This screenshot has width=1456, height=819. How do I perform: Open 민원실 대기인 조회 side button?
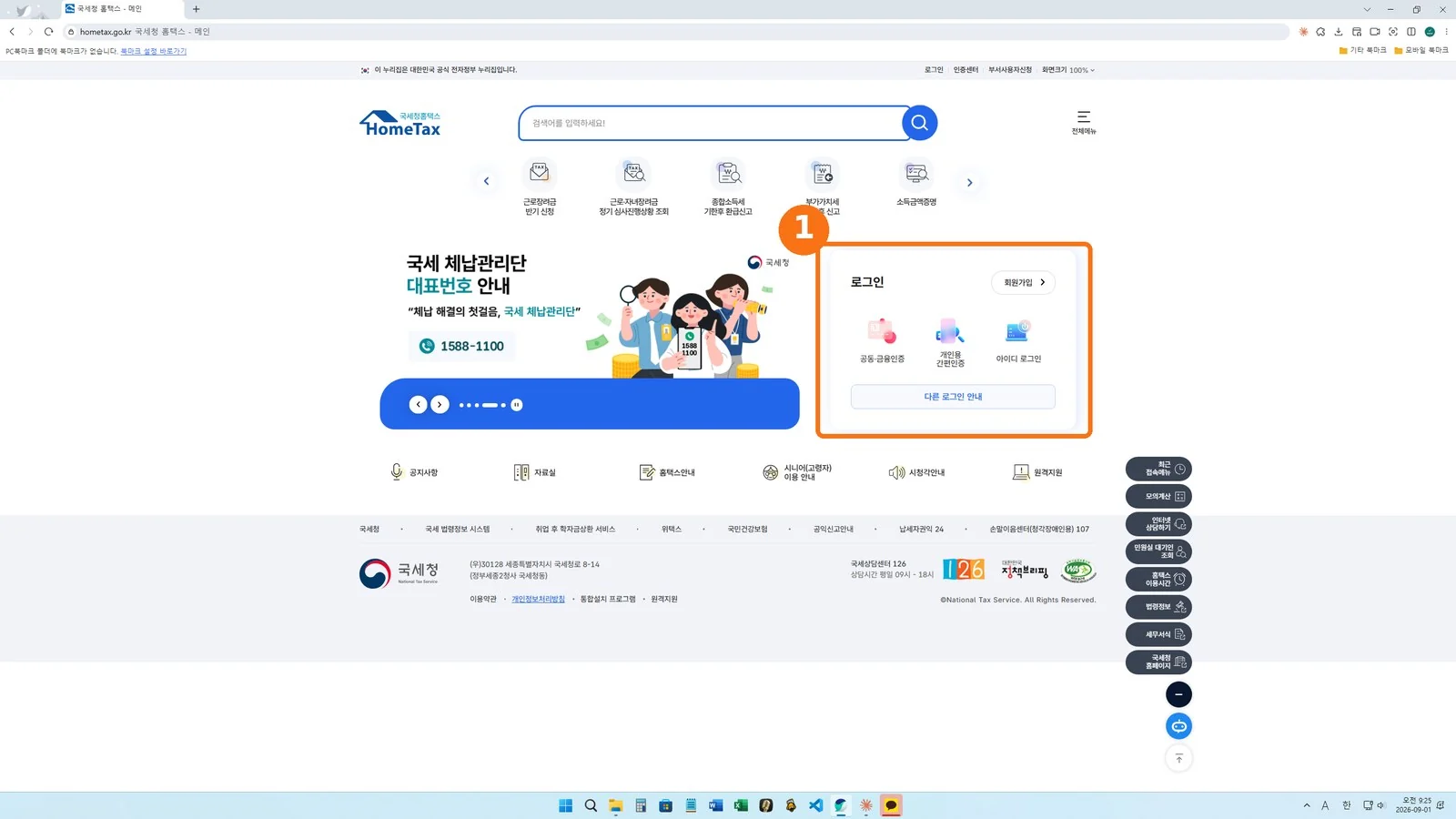[1158, 551]
